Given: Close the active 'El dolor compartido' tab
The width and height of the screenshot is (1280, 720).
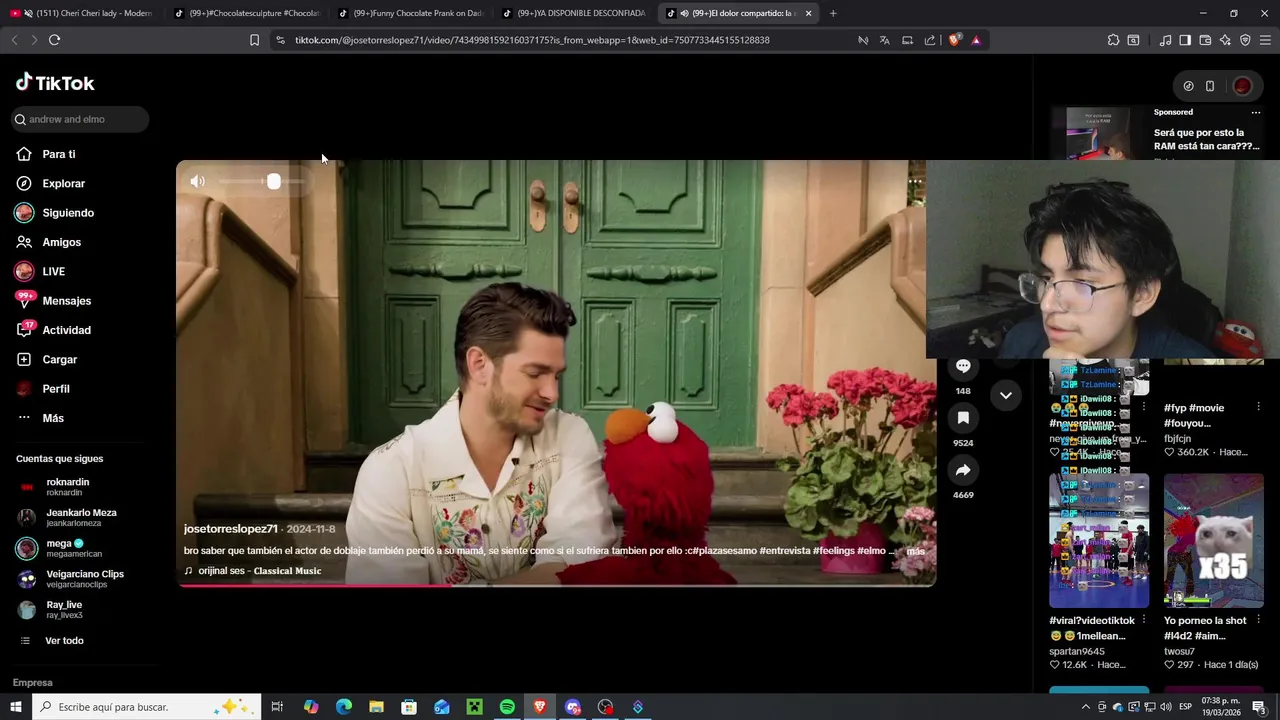Looking at the screenshot, I should point(808,13).
